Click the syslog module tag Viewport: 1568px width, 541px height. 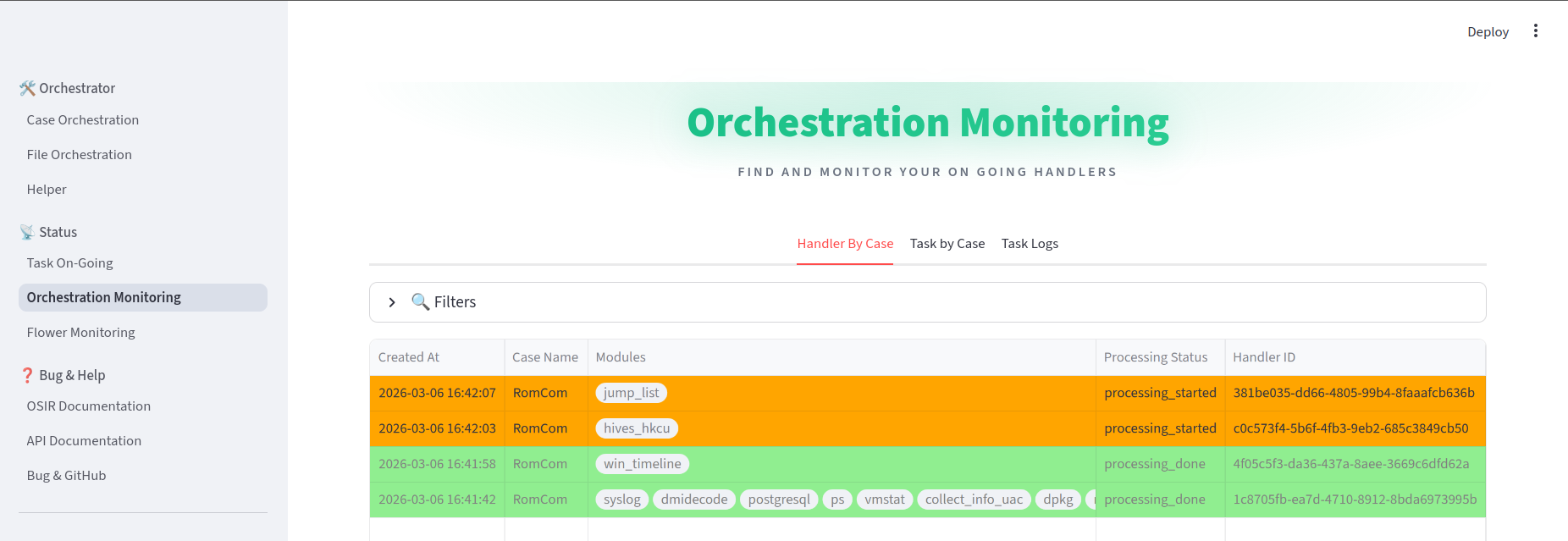(622, 500)
